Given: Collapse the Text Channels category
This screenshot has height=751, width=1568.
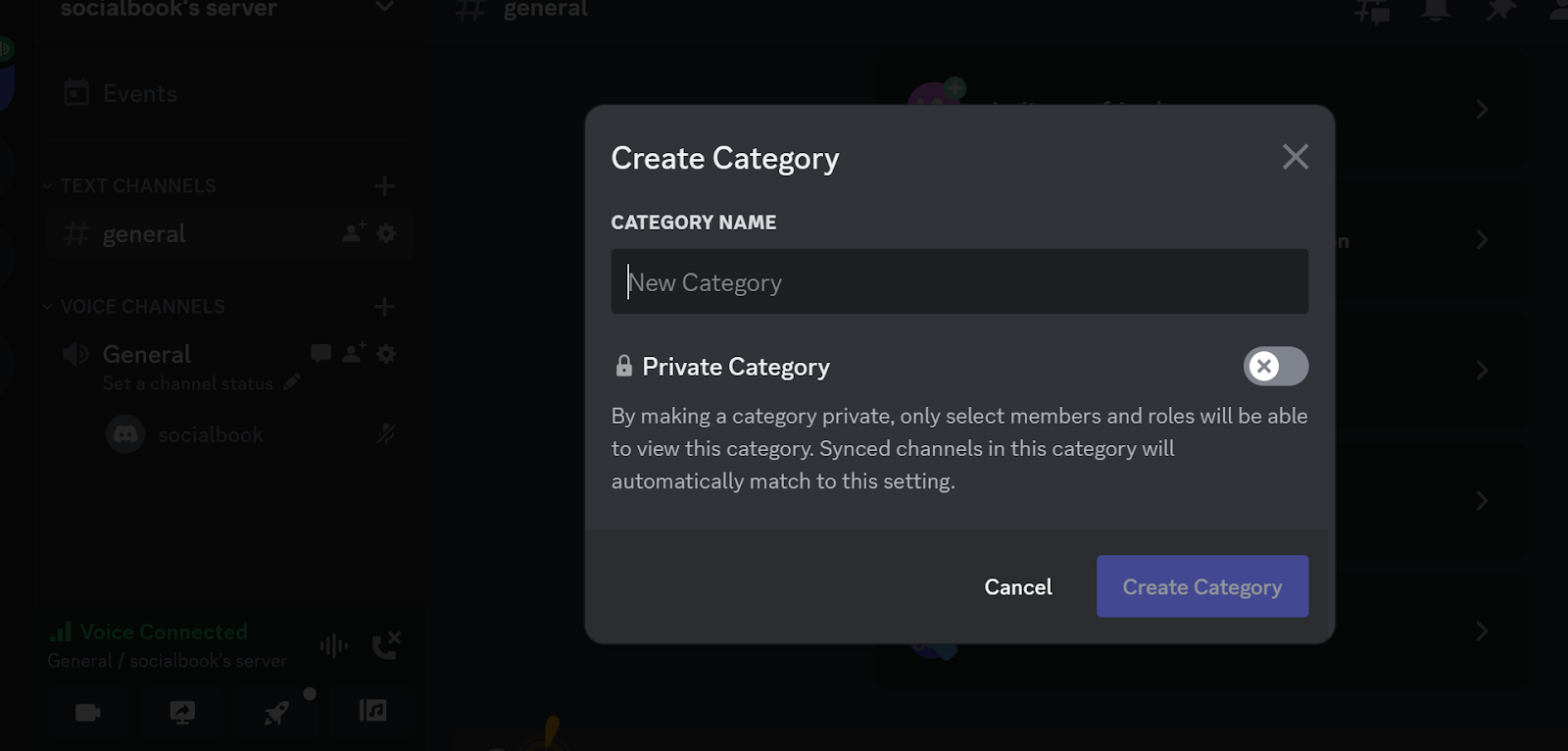Looking at the screenshot, I should 137,186.
